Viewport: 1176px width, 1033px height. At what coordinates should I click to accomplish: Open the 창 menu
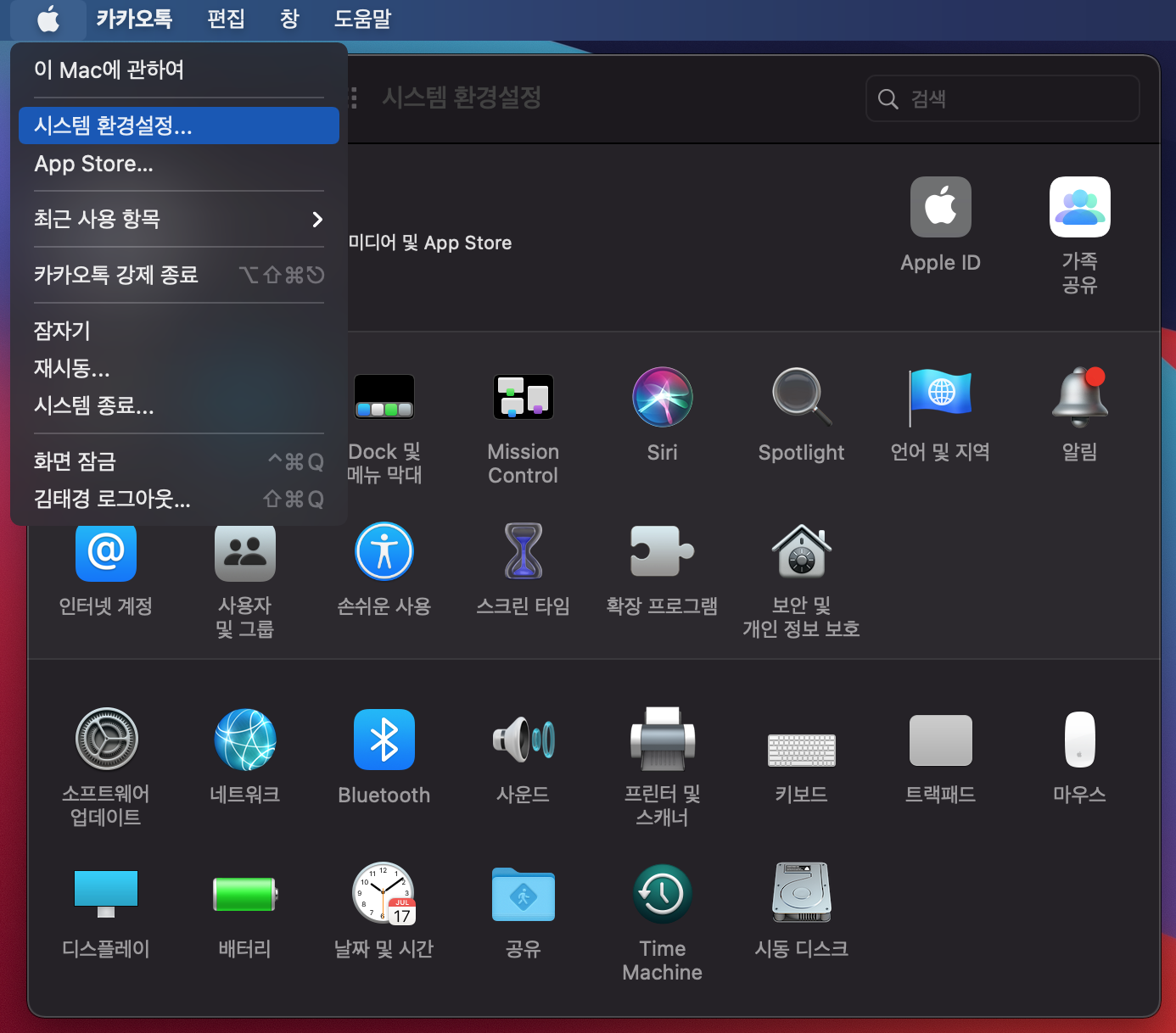click(x=290, y=19)
